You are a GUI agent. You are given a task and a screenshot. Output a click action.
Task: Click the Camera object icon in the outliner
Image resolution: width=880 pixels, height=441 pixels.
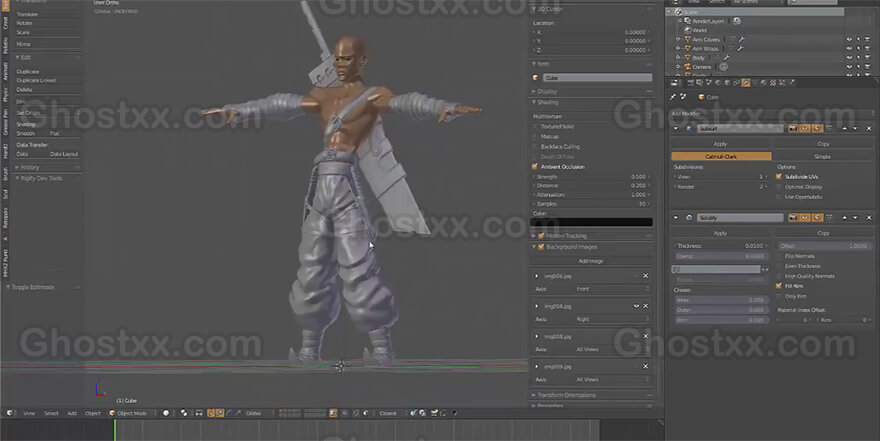click(x=688, y=67)
